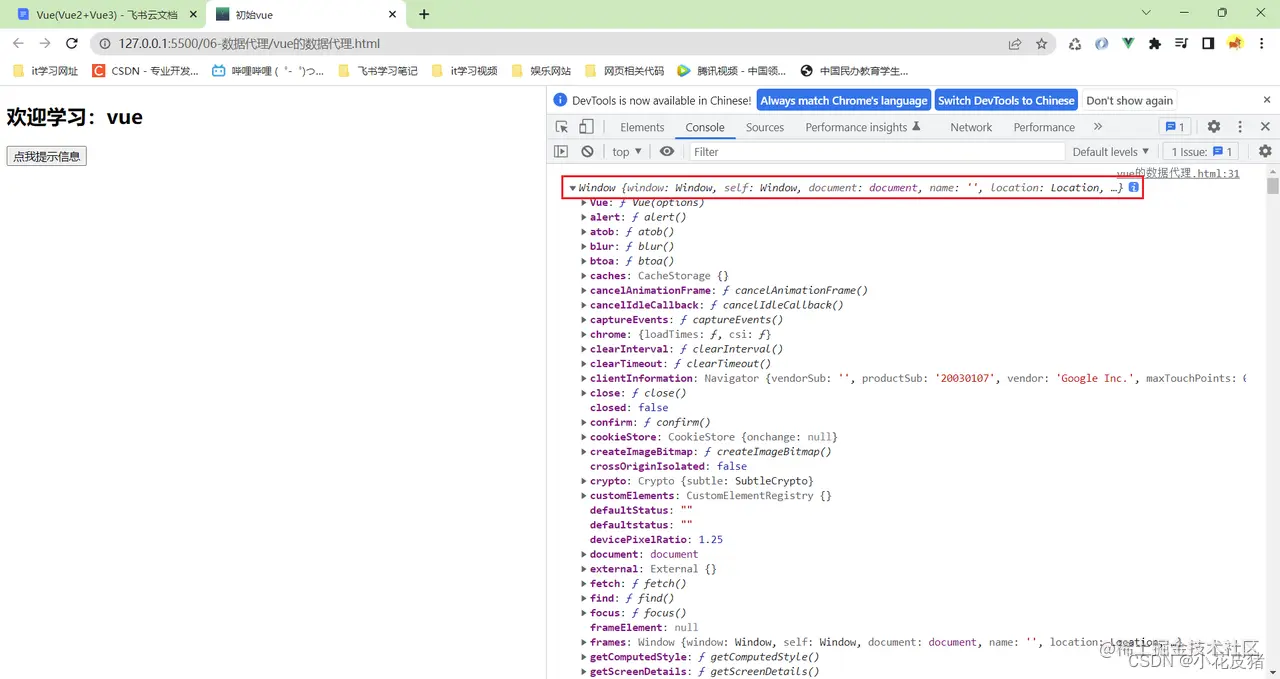Open the profile avatar menu
This screenshot has width=1280, height=679.
[1235, 43]
